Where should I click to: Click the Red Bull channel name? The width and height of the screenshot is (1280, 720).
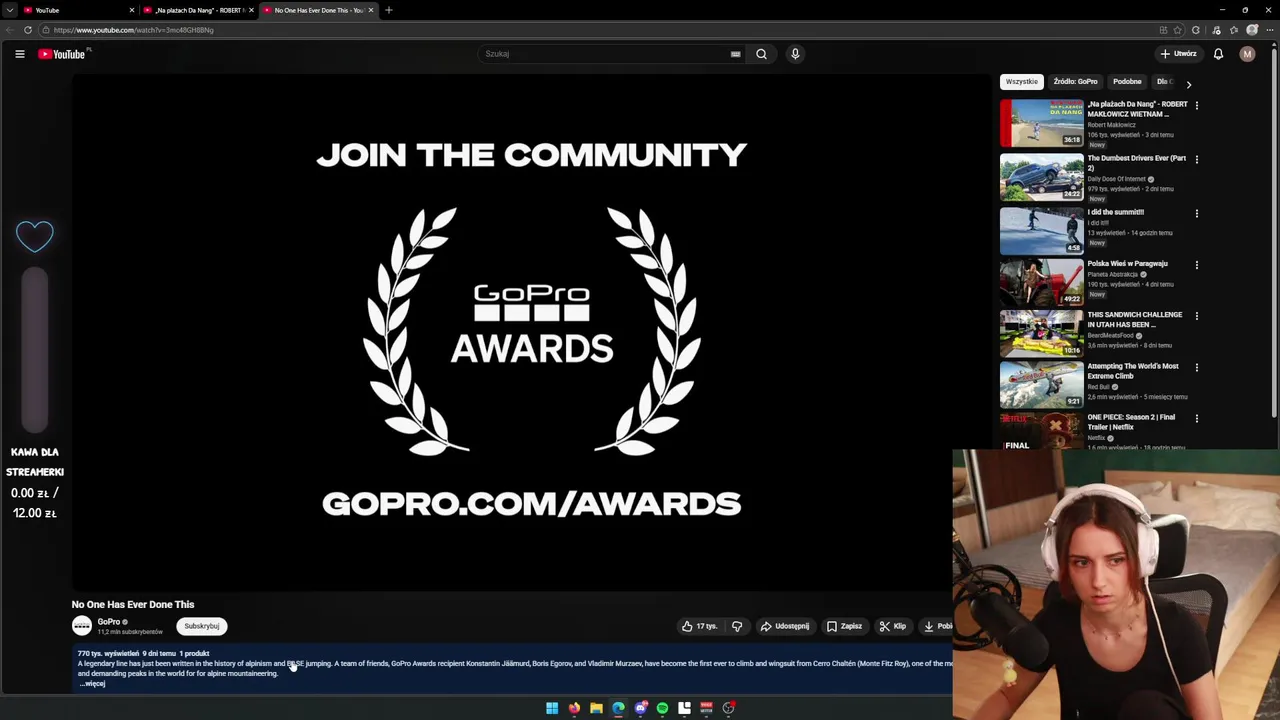point(1098,387)
